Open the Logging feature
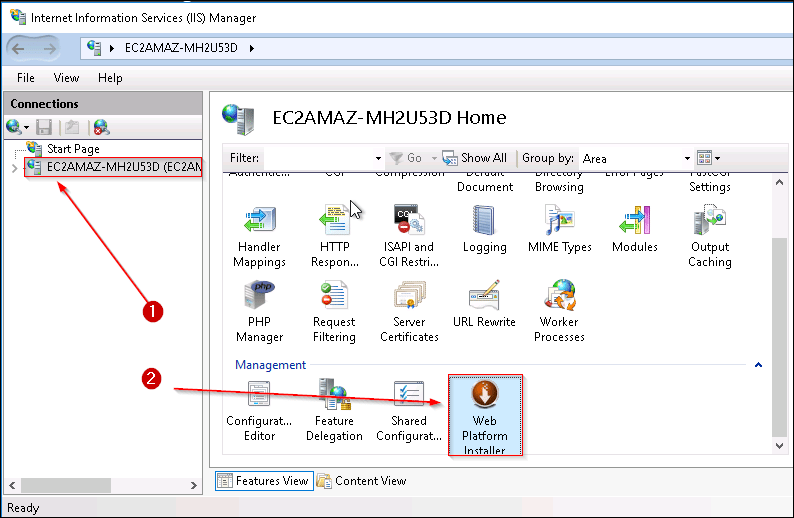This screenshot has height=518, width=794. (x=484, y=229)
